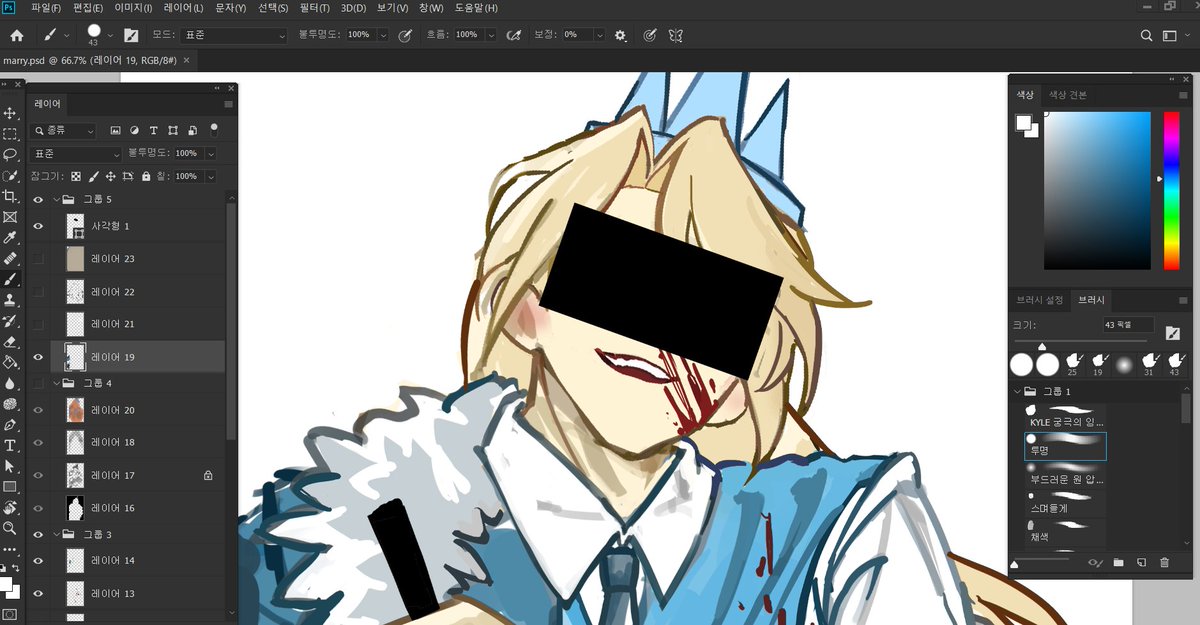Open symmetry paint butterfly options
The width and height of the screenshot is (1200, 625).
pos(676,35)
